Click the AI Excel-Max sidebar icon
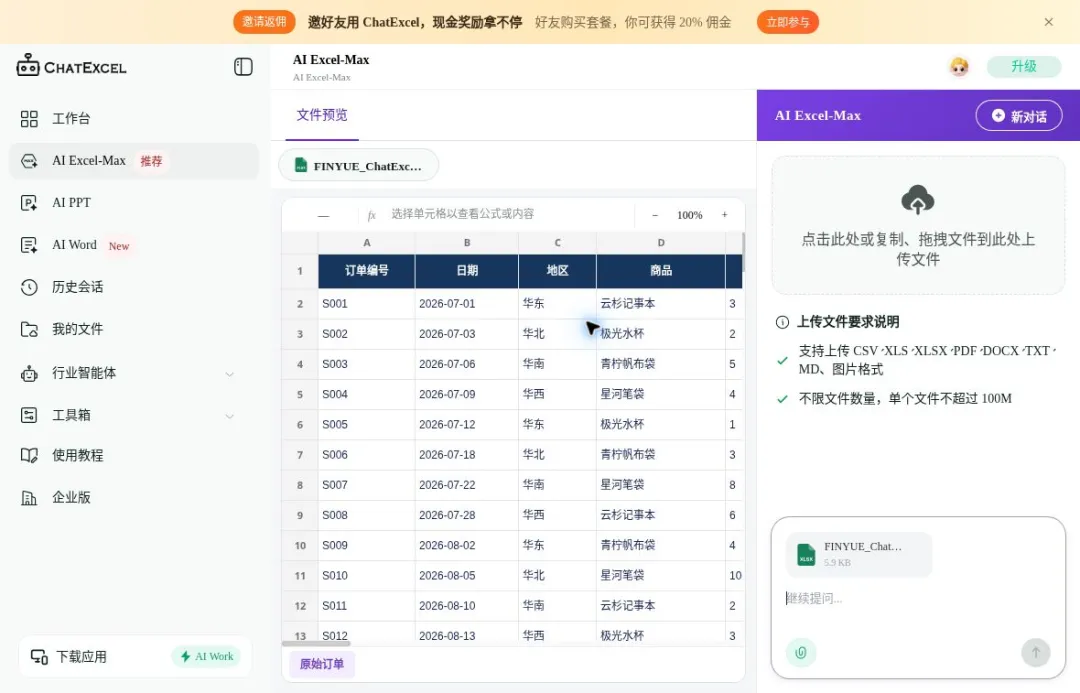The image size is (1080, 693). click(x=29, y=161)
